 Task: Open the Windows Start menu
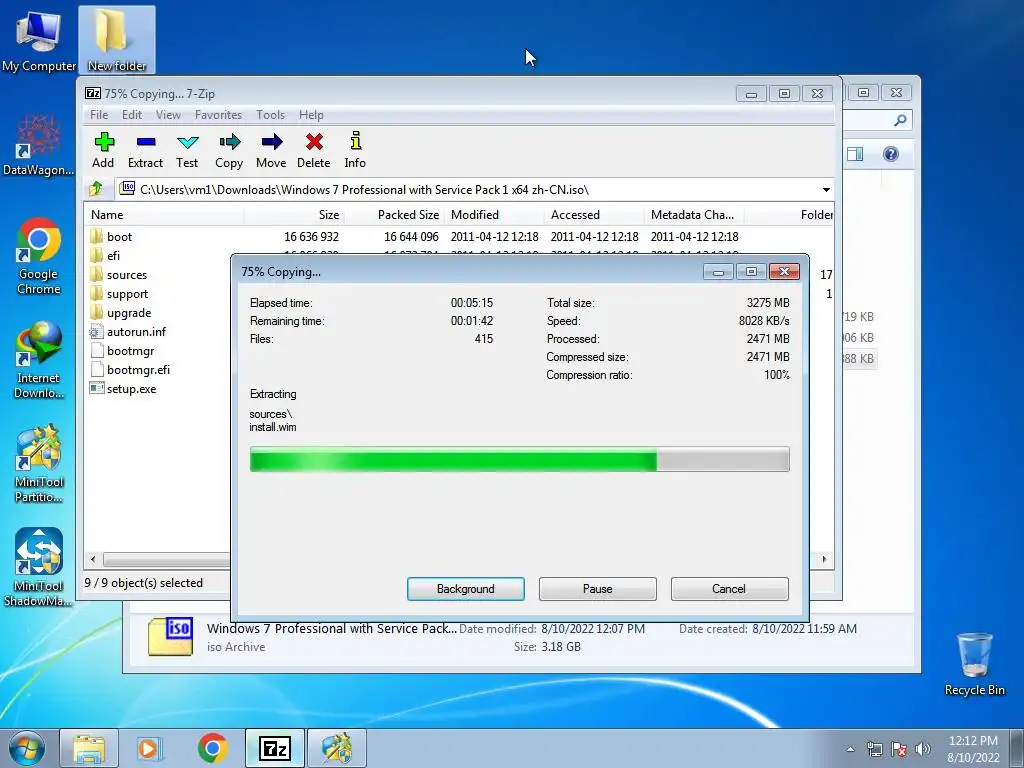pos(26,748)
